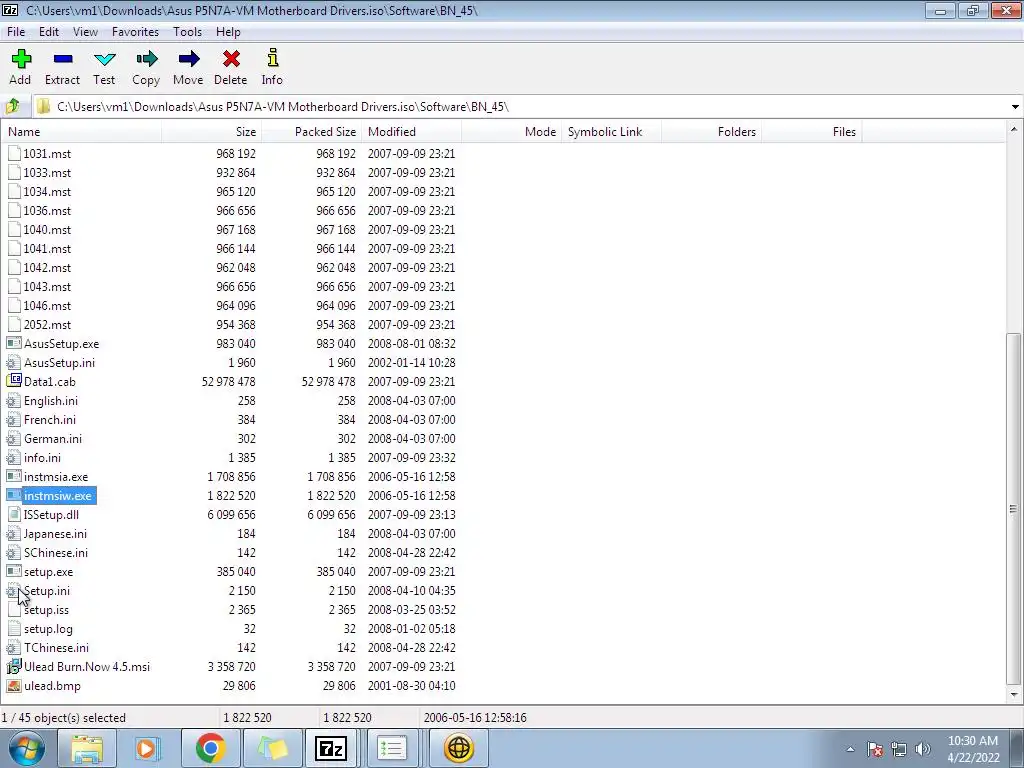Open the File menu
Image resolution: width=1024 pixels, height=768 pixels.
click(x=16, y=31)
